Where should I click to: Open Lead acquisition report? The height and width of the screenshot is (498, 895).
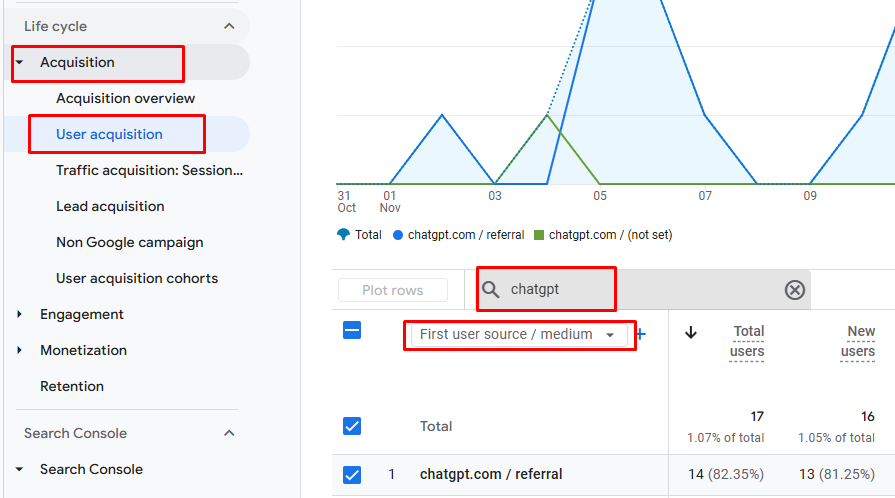click(110, 206)
